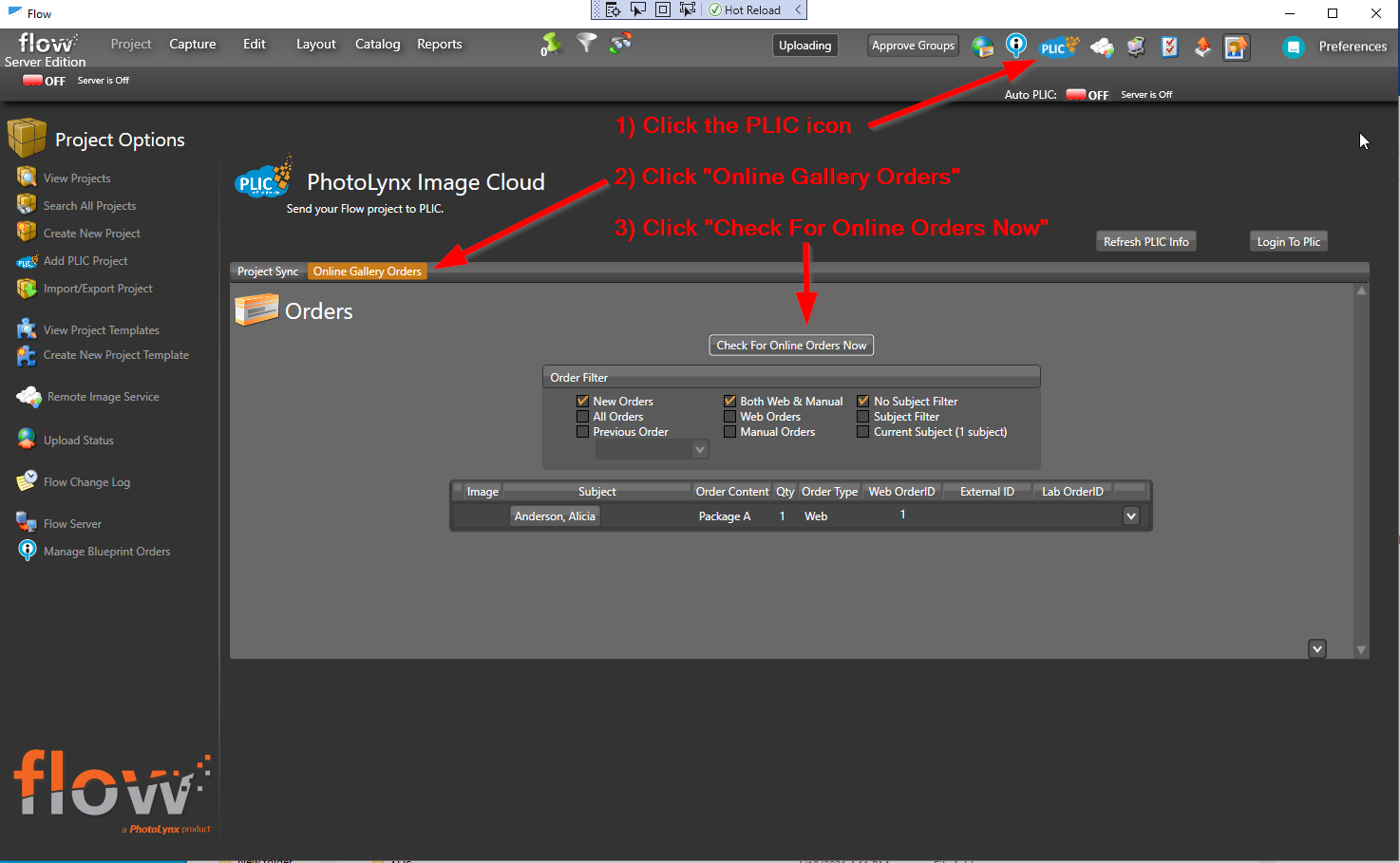Click the Select Element debug toolbar icon
1400x863 pixels.
point(638,10)
